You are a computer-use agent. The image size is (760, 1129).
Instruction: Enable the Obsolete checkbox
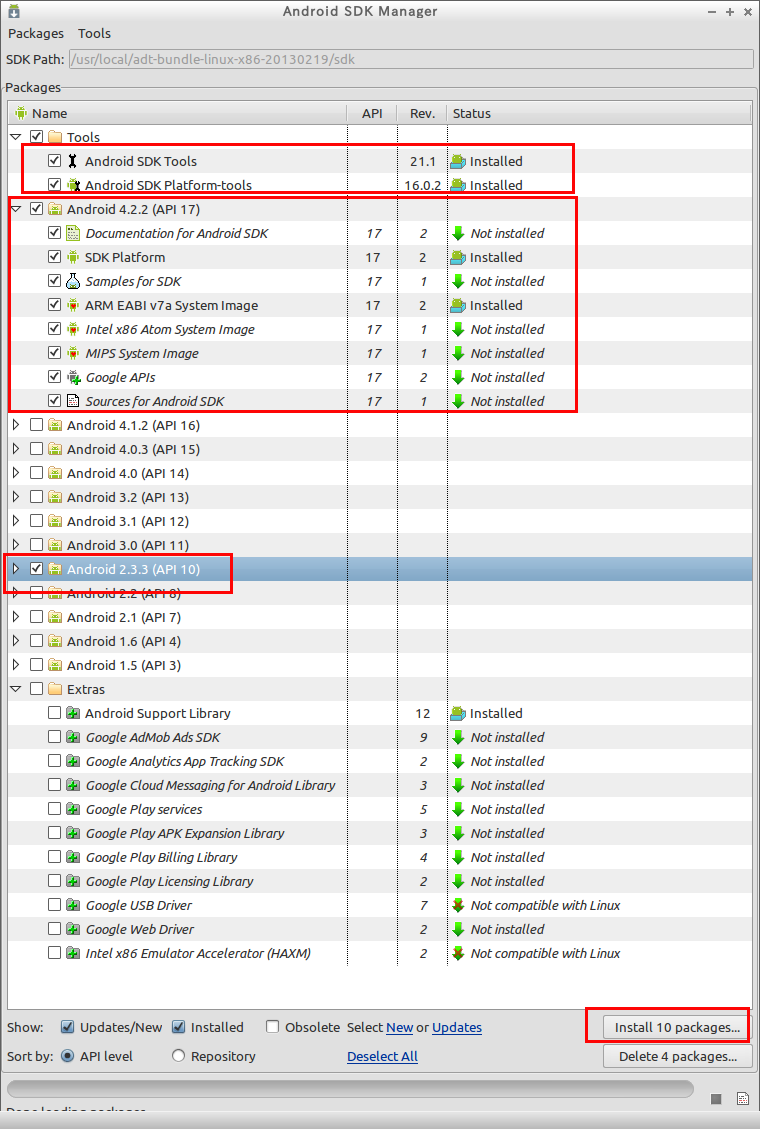pos(272,1027)
